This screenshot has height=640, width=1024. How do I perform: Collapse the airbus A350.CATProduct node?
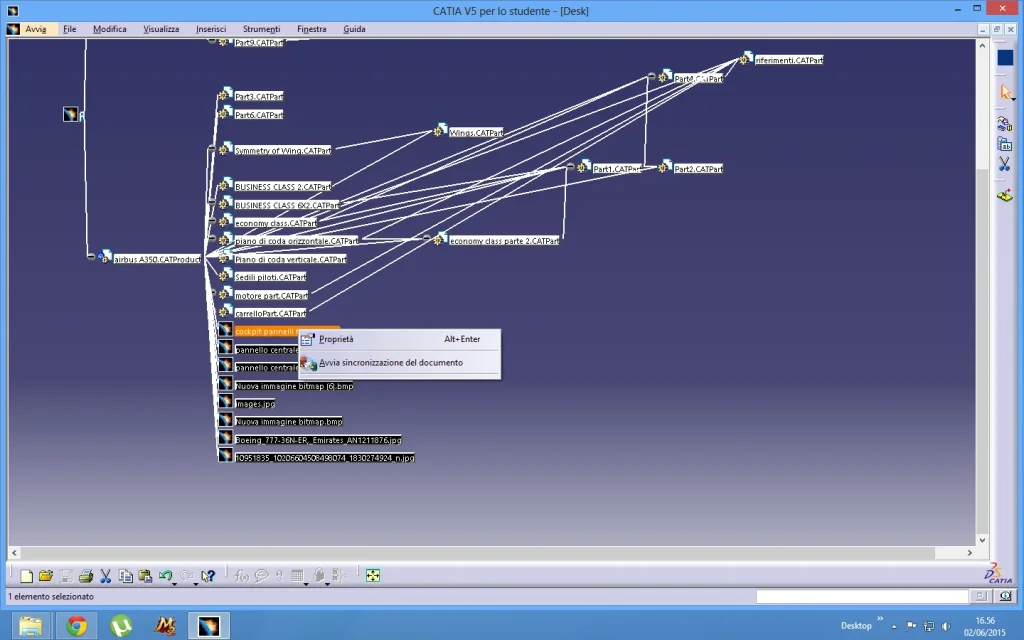click(x=91, y=257)
